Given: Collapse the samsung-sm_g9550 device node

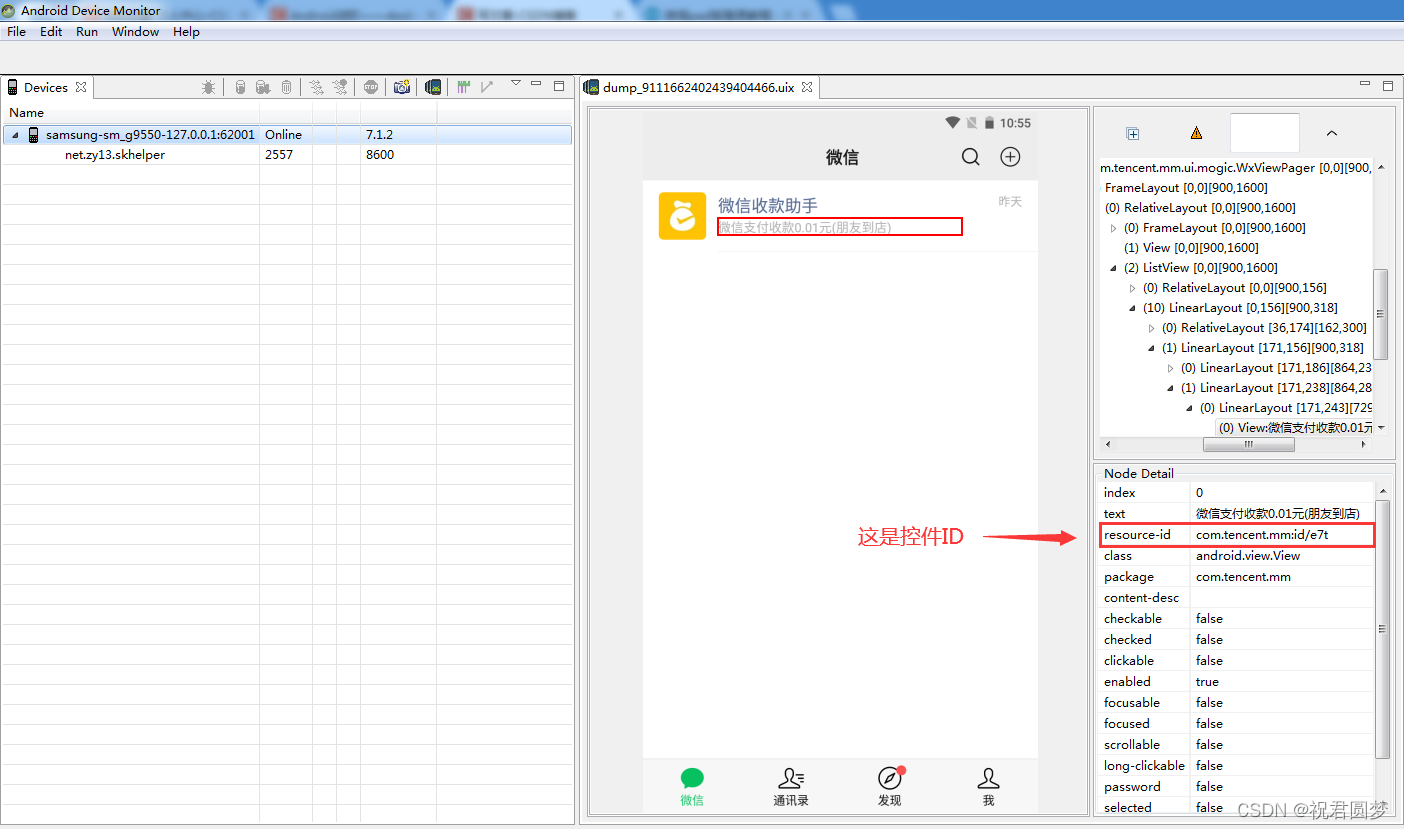Looking at the screenshot, I should [15, 135].
